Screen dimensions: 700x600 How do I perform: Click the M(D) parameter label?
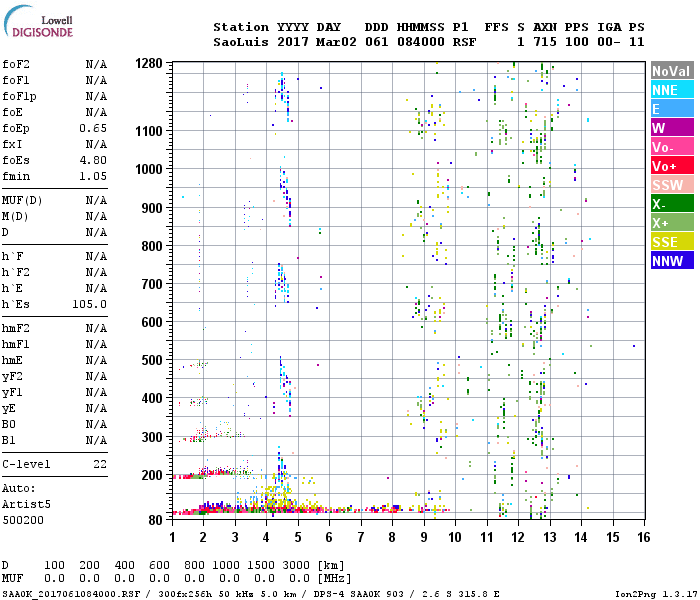[x=15, y=217]
